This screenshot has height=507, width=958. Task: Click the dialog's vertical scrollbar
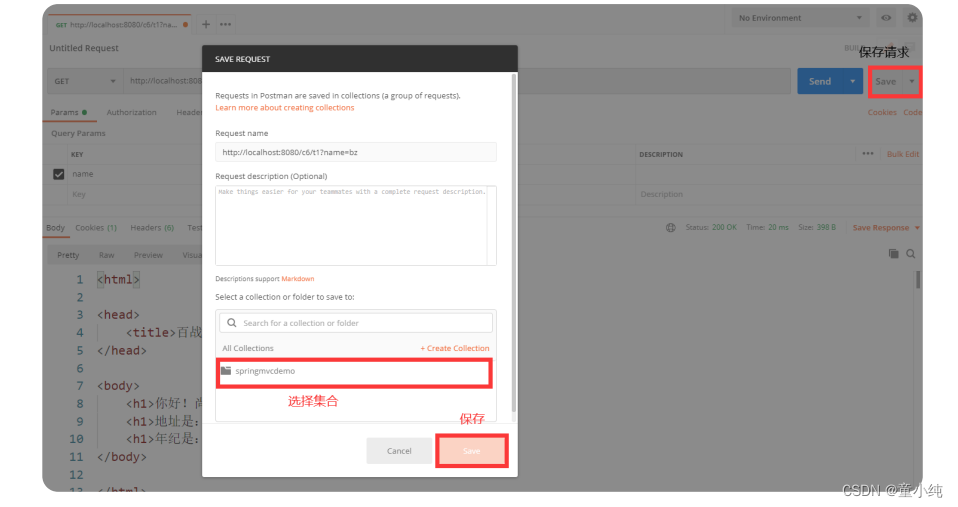pos(514,244)
